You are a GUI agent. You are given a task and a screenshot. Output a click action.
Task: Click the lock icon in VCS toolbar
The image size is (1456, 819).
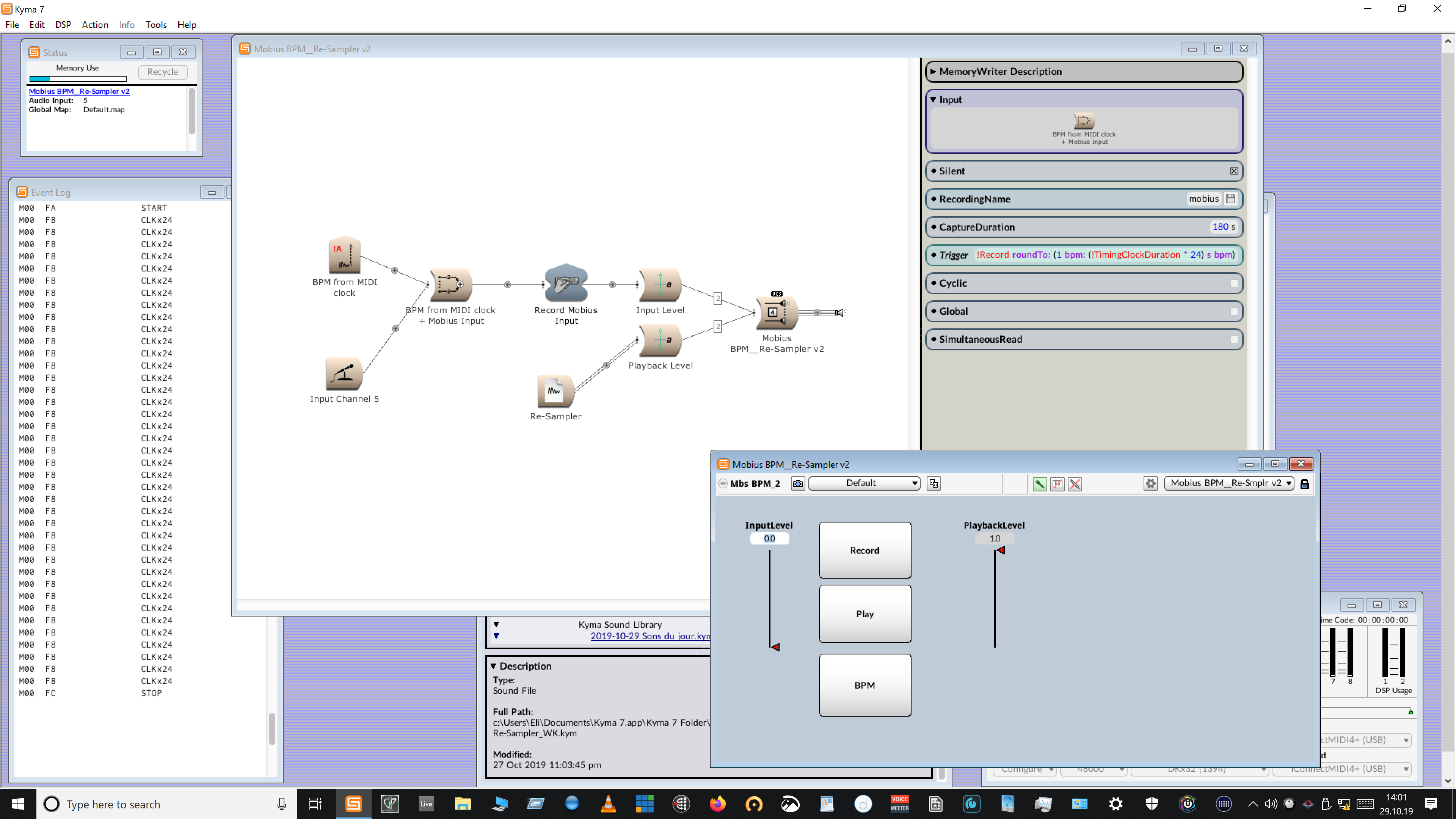click(x=1304, y=484)
